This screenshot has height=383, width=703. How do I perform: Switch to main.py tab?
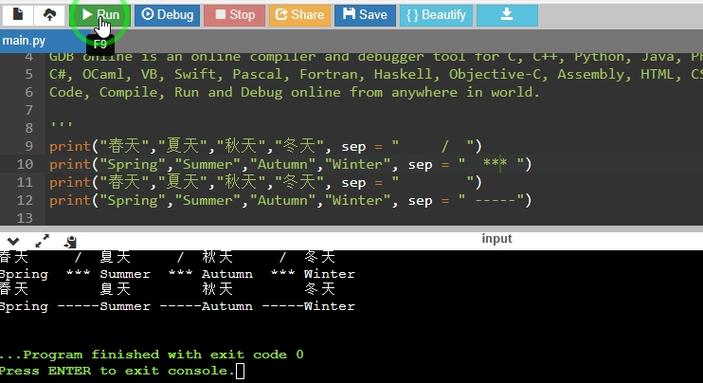click(24, 41)
